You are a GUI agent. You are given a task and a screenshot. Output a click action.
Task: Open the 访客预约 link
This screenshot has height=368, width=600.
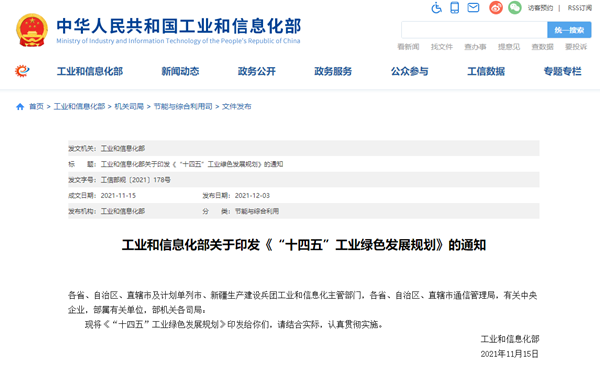point(540,8)
